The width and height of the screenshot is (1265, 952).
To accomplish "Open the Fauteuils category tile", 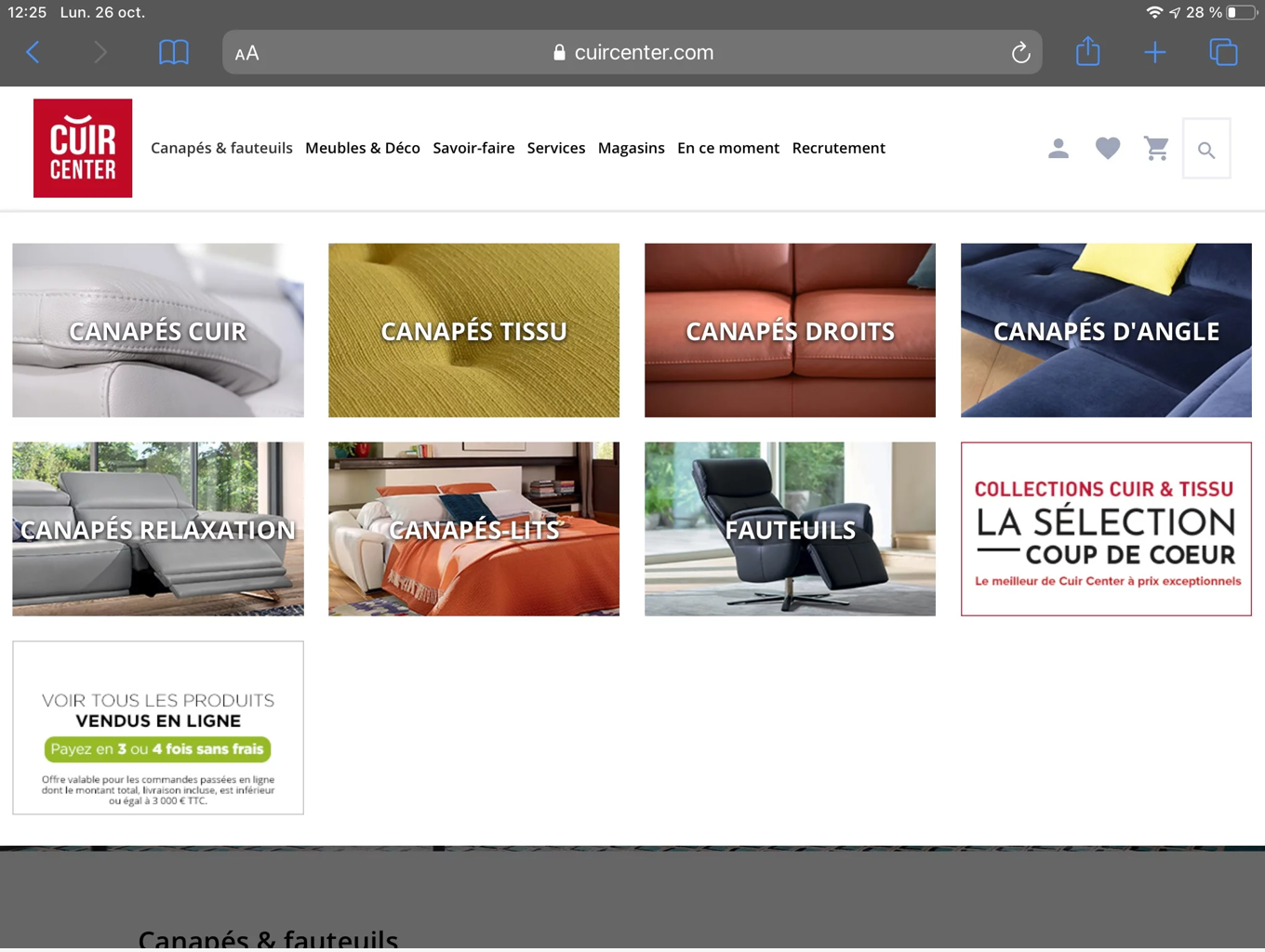I will 790,529.
